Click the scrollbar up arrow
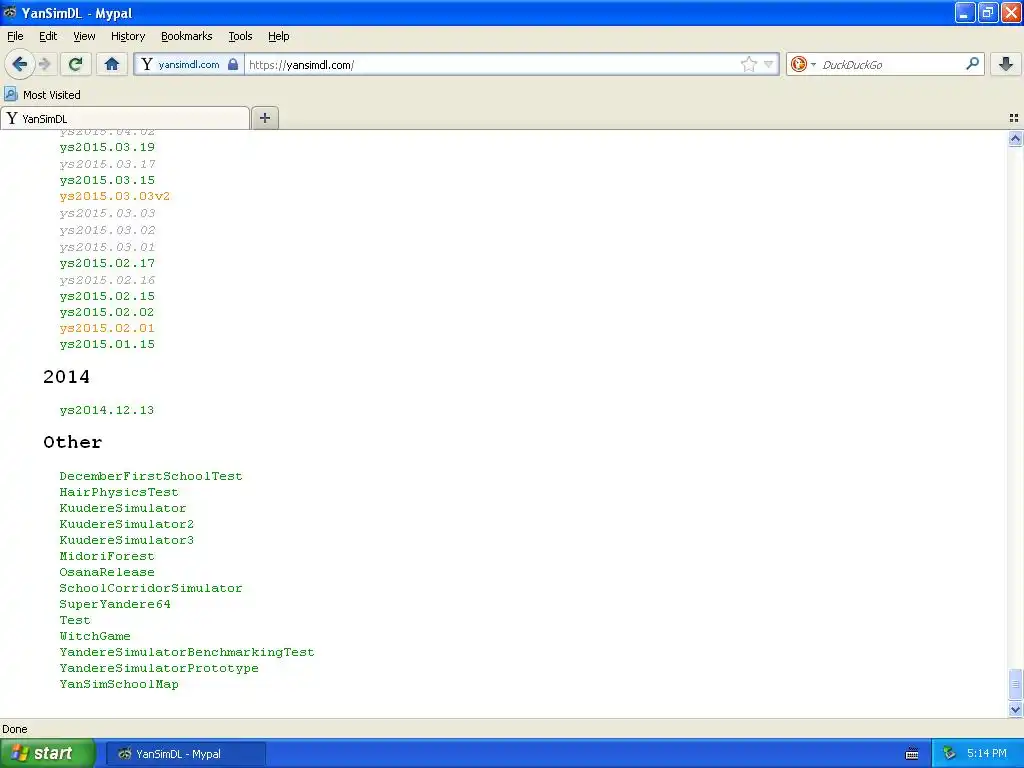Screen dimensions: 1024x768 pyautogui.click(x=1015, y=138)
